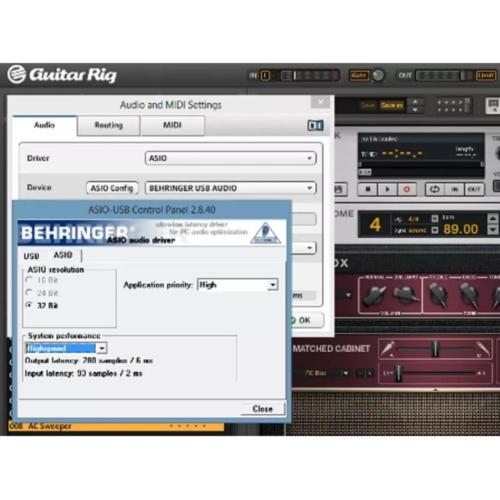This screenshot has width=500, height=500.
Task: Click the Gate threshold knob
Action: [x=378, y=75]
